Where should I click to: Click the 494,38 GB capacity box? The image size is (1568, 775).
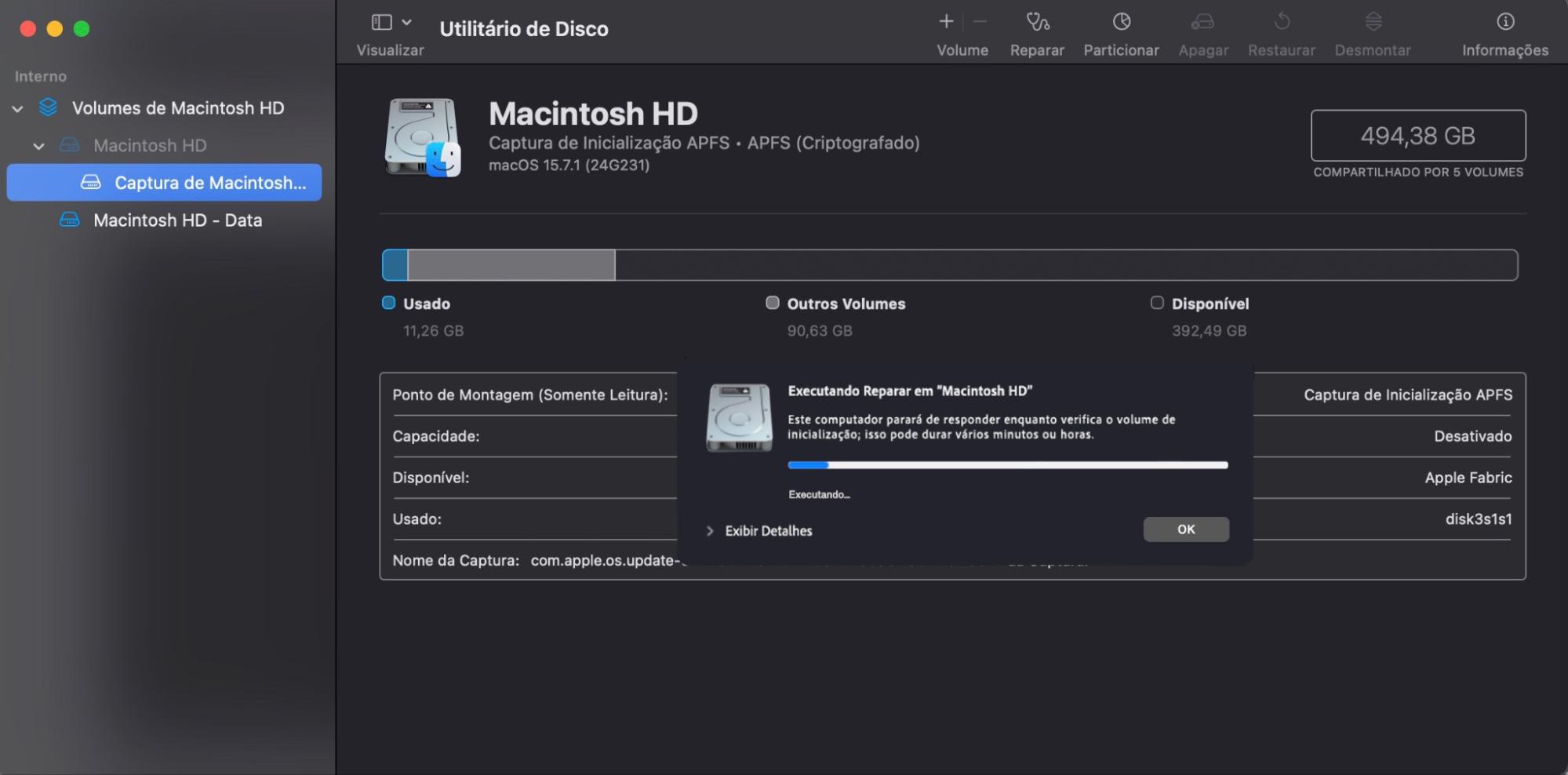point(1417,136)
